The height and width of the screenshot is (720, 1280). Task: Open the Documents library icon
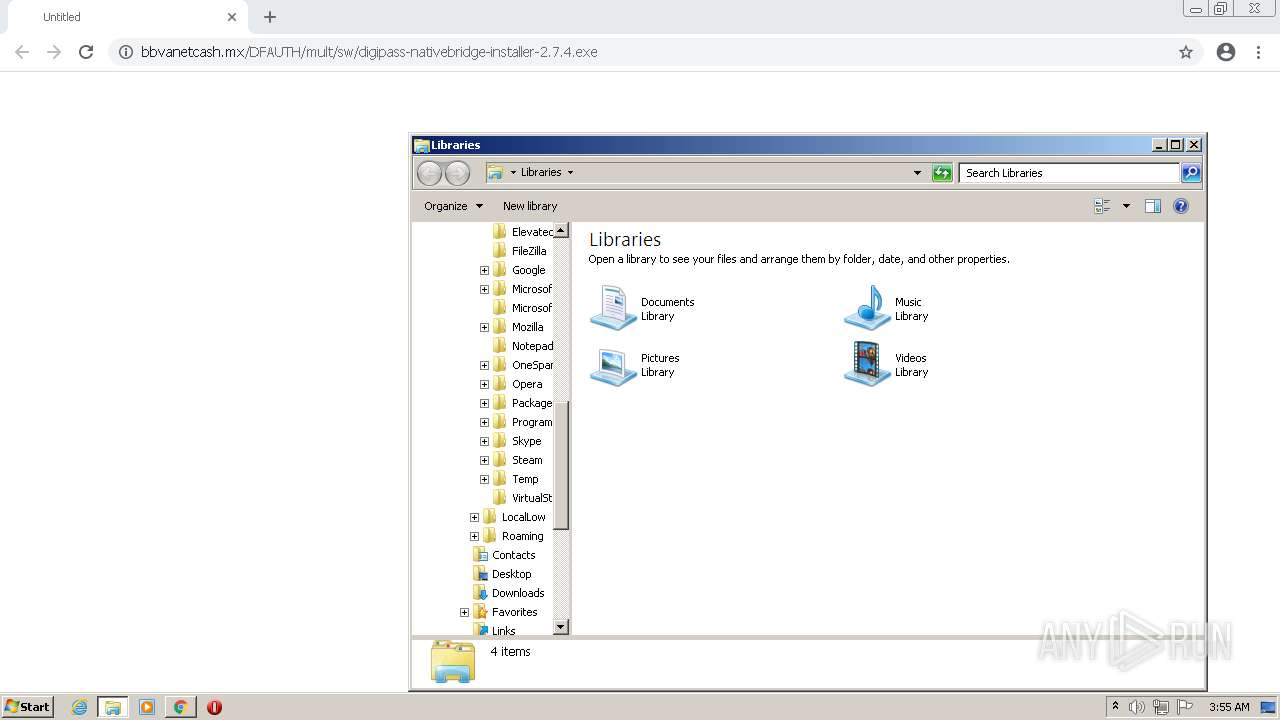pyautogui.click(x=613, y=308)
